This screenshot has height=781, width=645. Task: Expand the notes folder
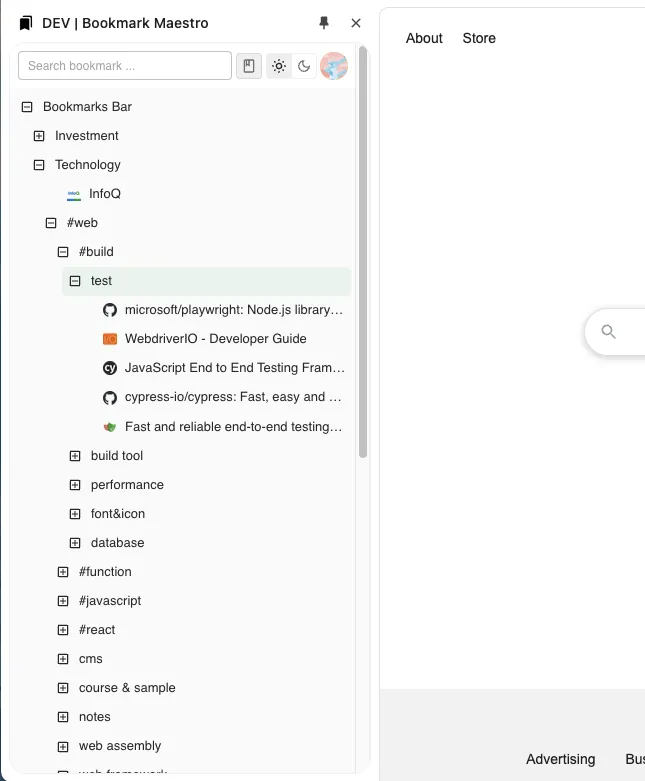tap(63, 717)
